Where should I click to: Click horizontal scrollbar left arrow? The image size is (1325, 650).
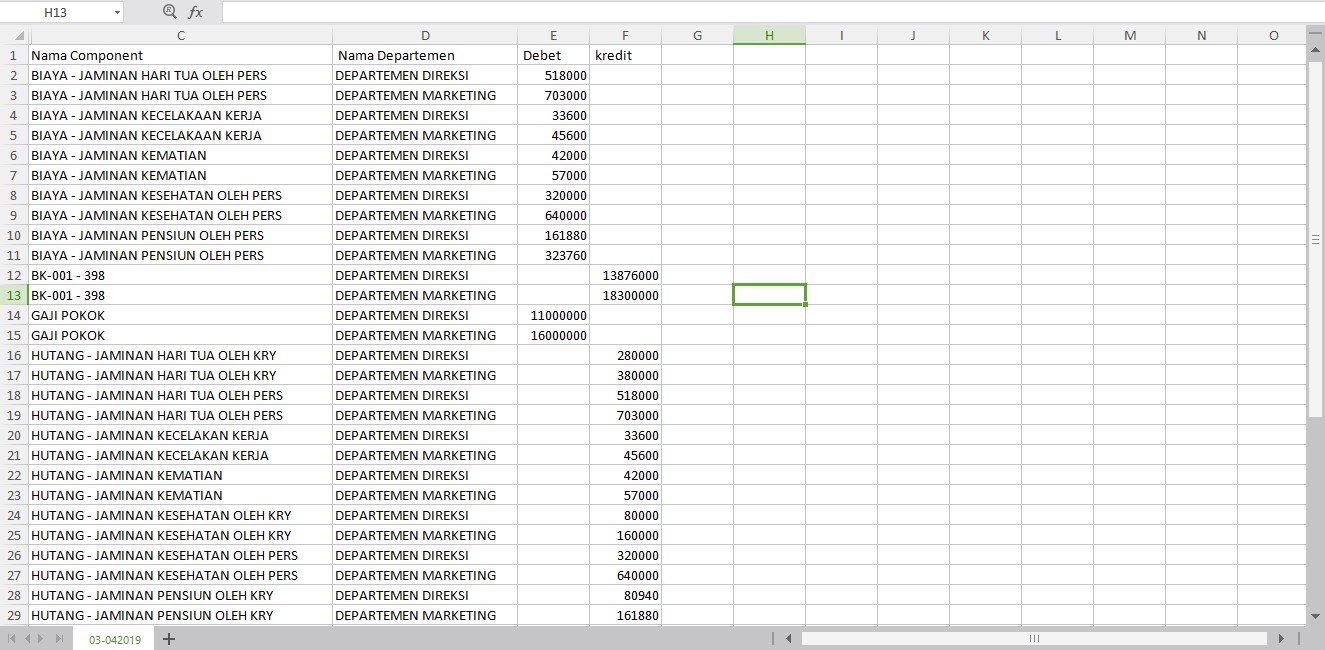click(x=788, y=638)
